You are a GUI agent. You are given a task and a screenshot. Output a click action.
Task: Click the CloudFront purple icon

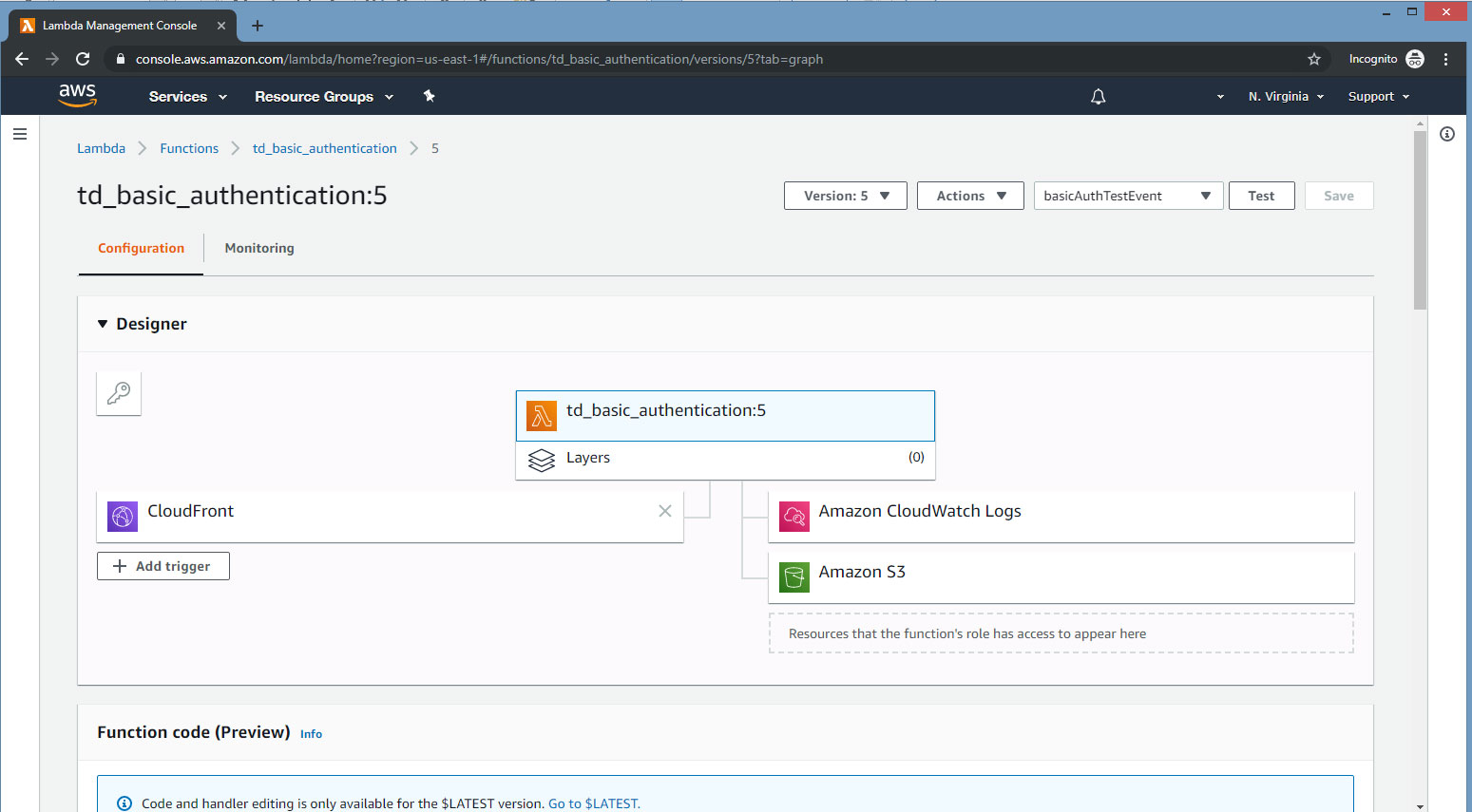pyautogui.click(x=123, y=517)
